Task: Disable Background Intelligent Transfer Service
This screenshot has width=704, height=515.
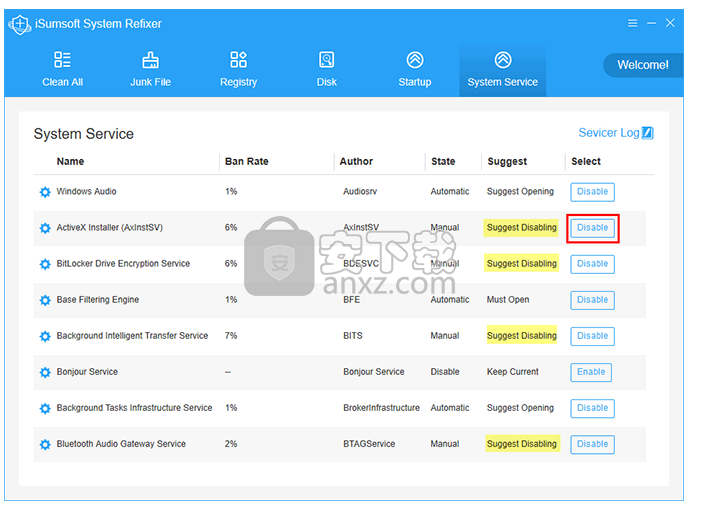Action: (x=592, y=336)
